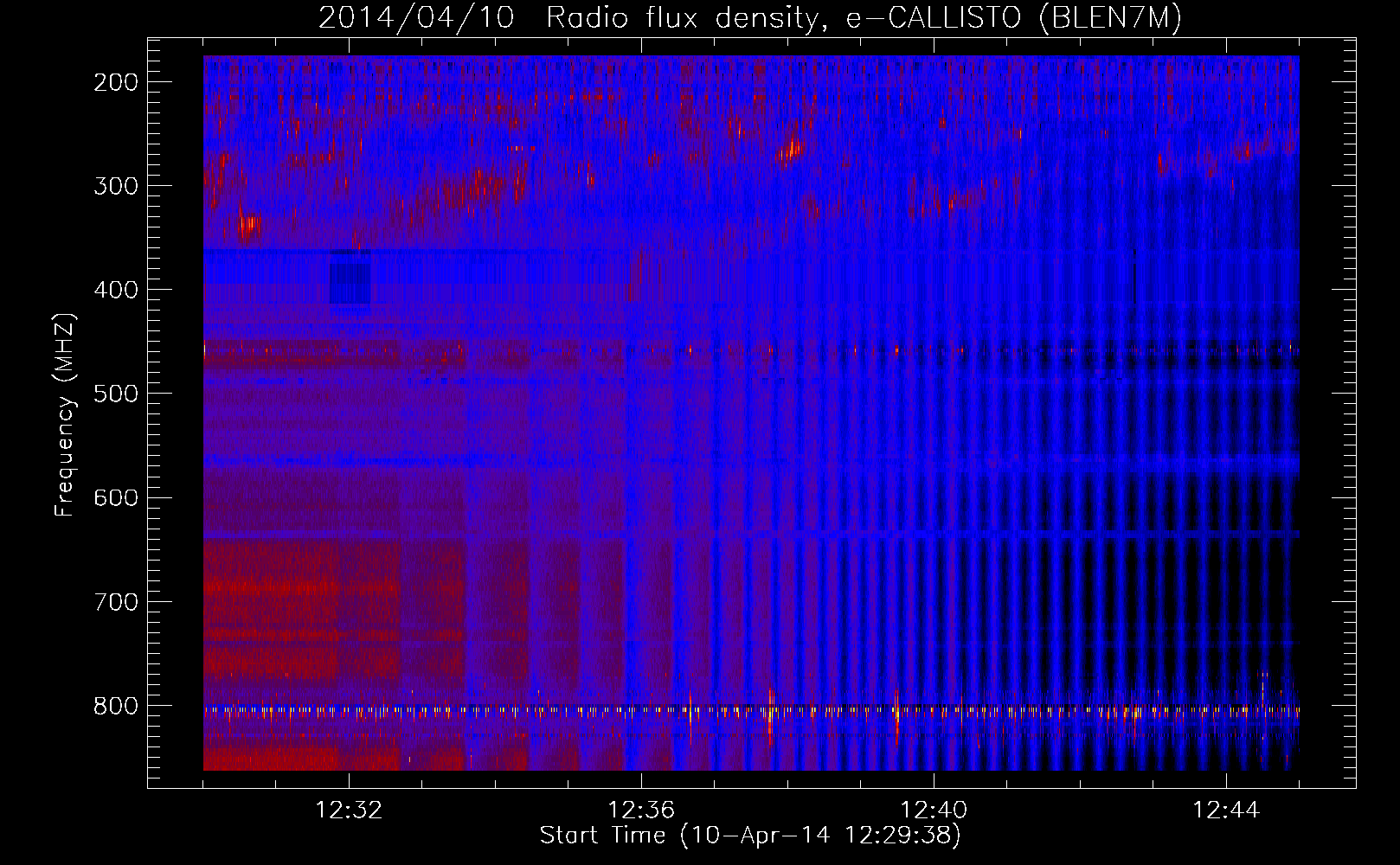
Task: Click the 12:32 time tick label
Action: pos(349,811)
